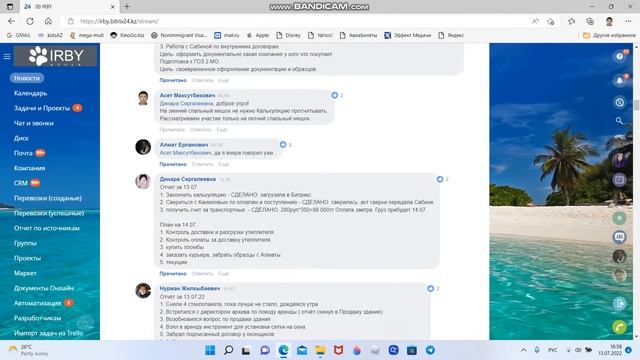Open Календарь in the sidebar
The height and width of the screenshot is (360, 640).
(31, 93)
